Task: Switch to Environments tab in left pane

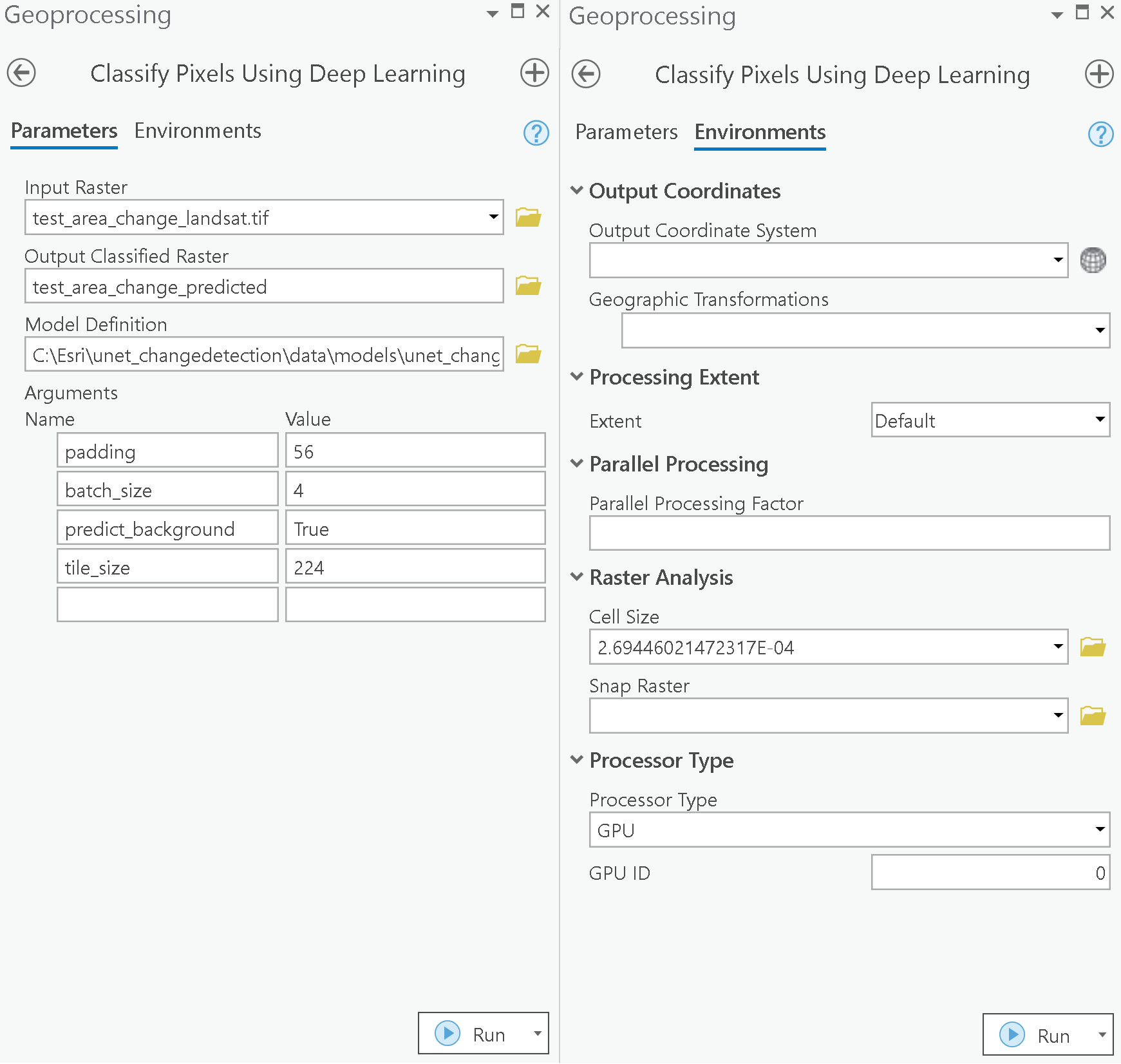Action: 198,131
